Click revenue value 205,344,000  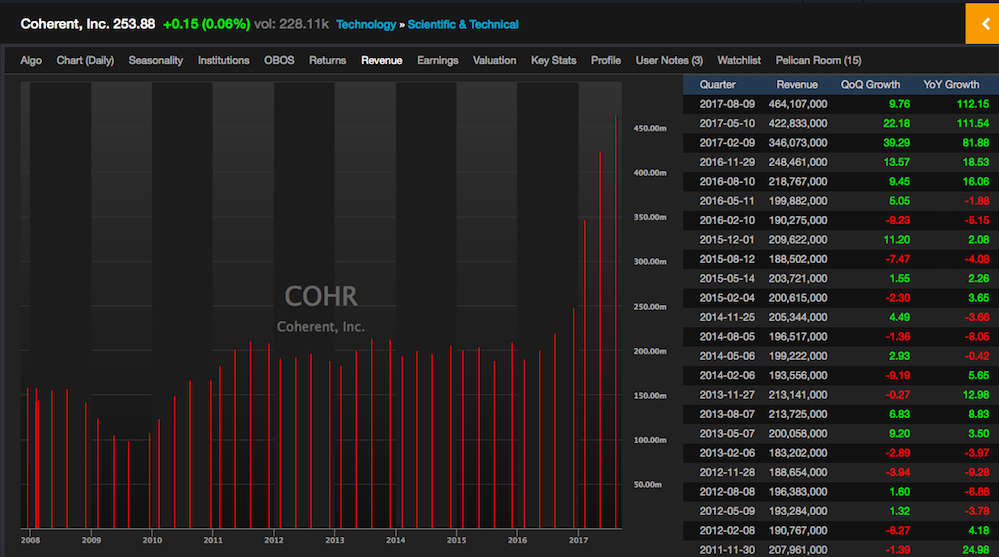pyautogui.click(x=798, y=317)
